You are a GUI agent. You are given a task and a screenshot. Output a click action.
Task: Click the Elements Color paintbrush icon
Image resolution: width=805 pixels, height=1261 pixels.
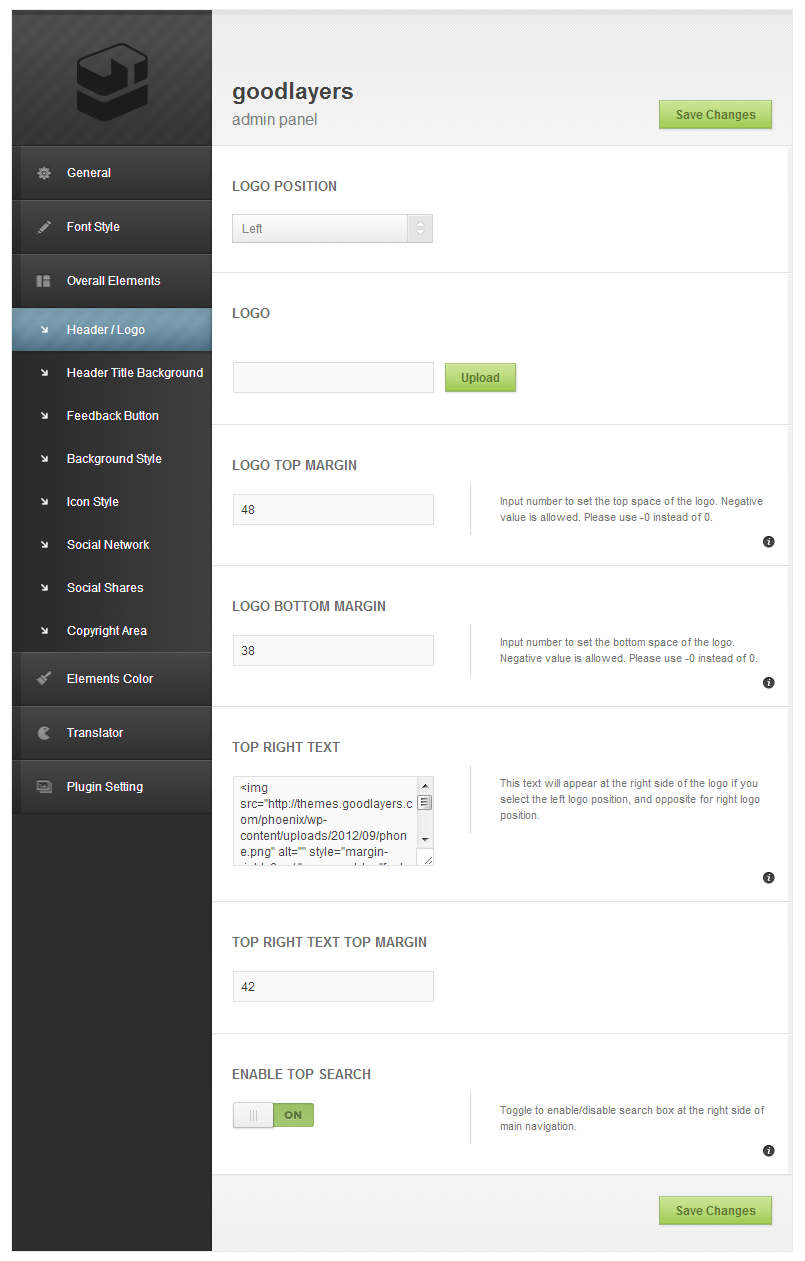(44, 679)
